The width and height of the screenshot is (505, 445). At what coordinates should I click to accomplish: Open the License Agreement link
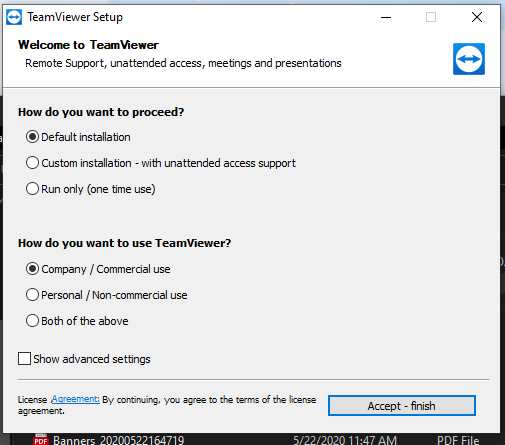(x=75, y=399)
